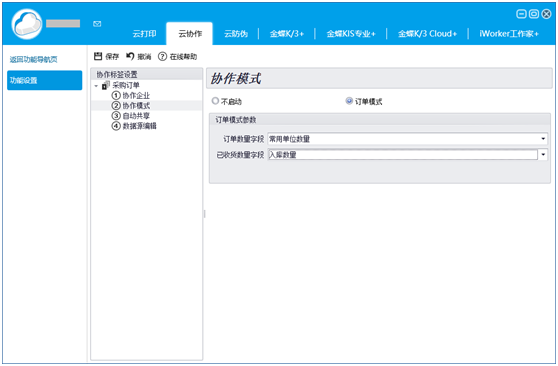
Task: Minimize the window
Action: pos(521,14)
